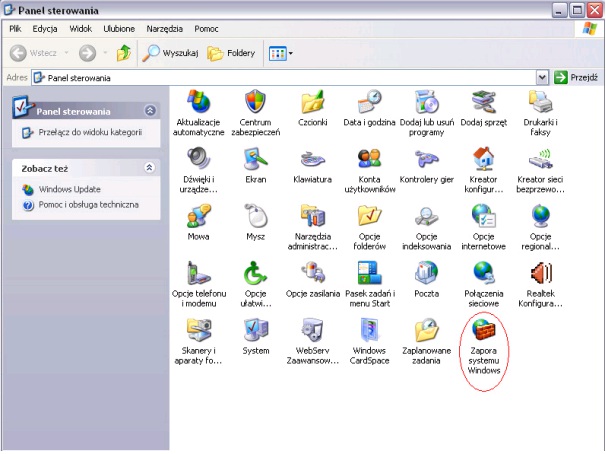The height and width of the screenshot is (454, 606).
Task: Collapse the Panel sterowania sidebar section
Action: [x=150, y=111]
